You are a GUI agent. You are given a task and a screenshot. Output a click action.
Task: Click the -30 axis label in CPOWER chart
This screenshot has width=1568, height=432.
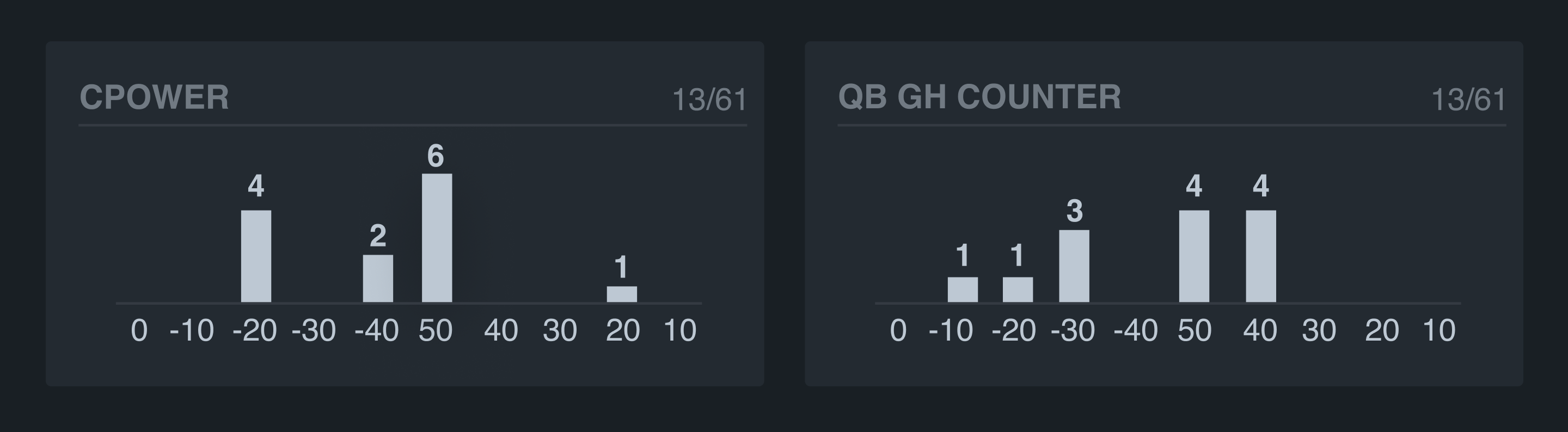pos(314,331)
